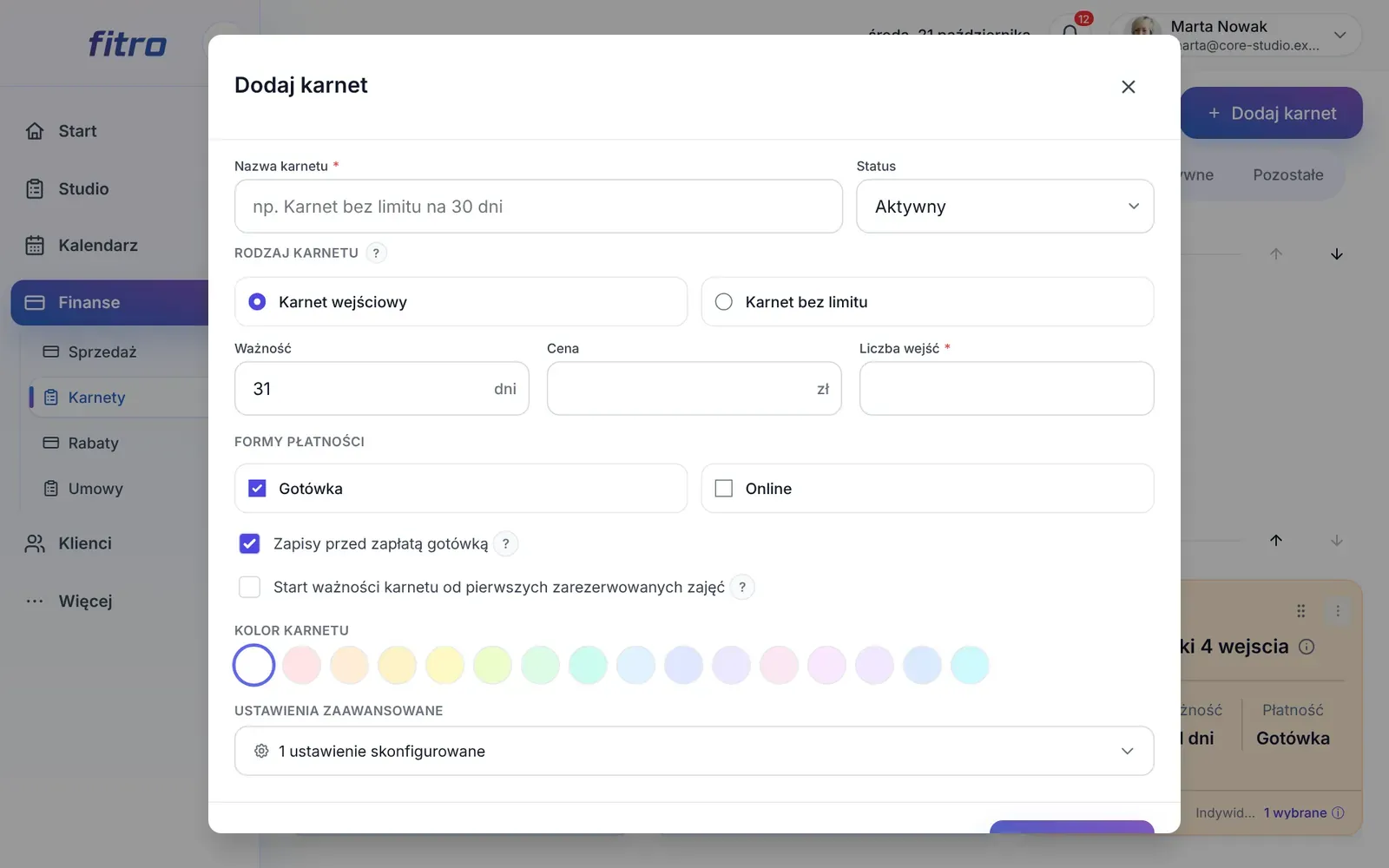Show help for Start ważności karnetu
Image resolution: width=1389 pixels, height=868 pixels.
(742, 587)
